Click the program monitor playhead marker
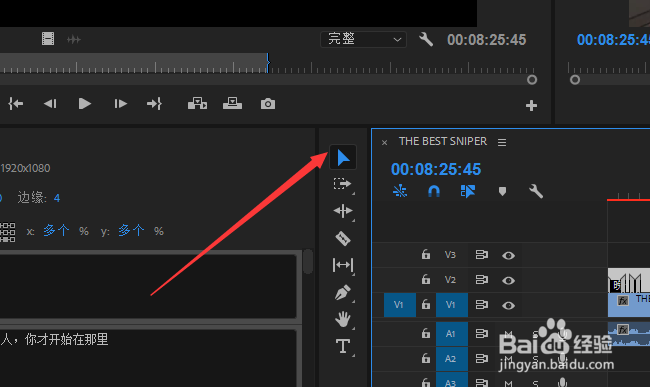Viewport: 650px width, 387px height. click(x=268, y=63)
